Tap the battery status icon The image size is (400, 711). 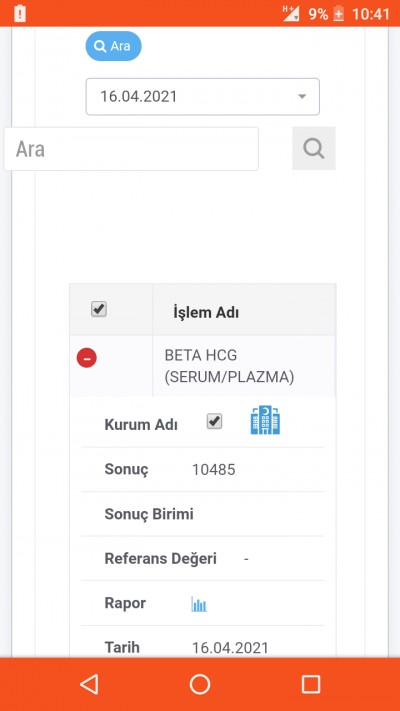[338, 14]
